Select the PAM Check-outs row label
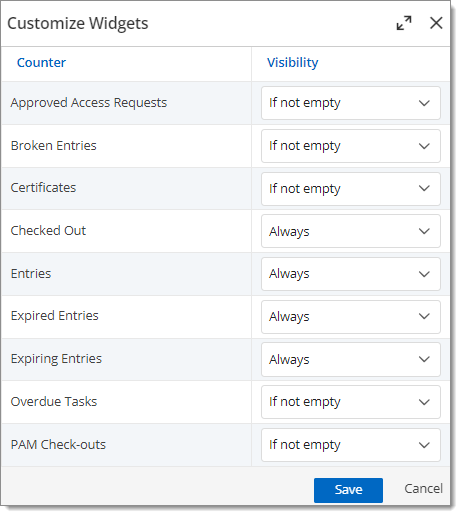The image size is (461, 516). click(x=58, y=445)
